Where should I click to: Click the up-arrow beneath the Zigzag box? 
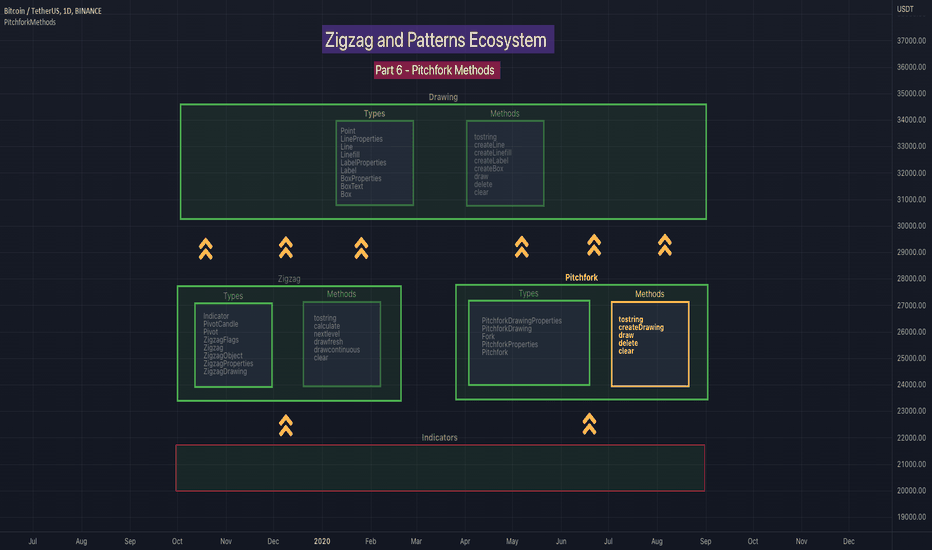[x=286, y=426]
